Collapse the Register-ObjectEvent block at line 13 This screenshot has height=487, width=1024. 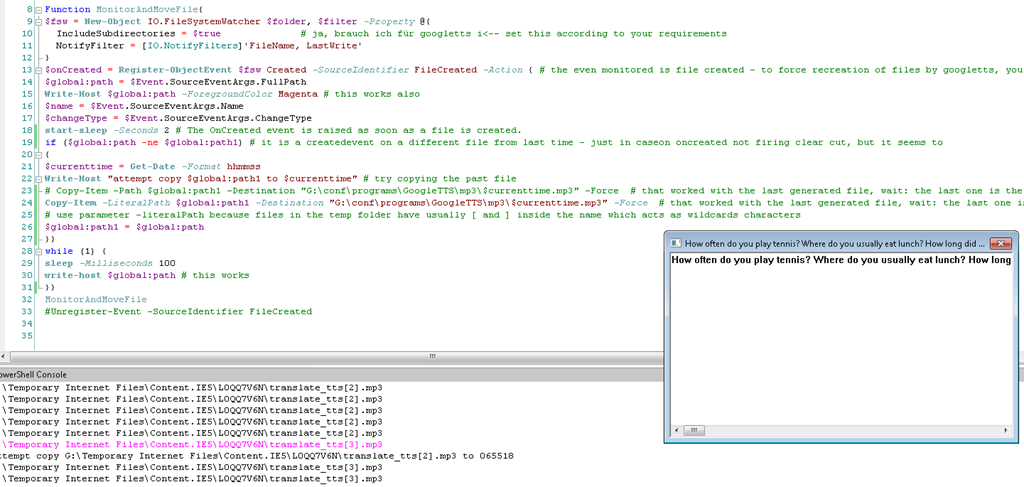pyautogui.click(x=37, y=70)
